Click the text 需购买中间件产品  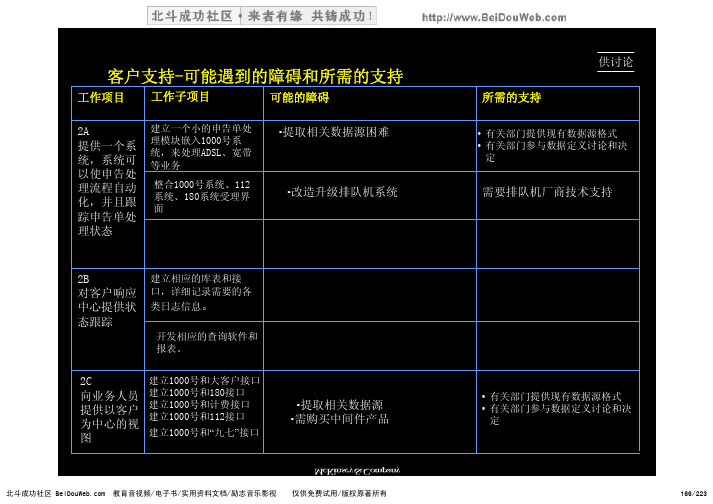pos(340,419)
